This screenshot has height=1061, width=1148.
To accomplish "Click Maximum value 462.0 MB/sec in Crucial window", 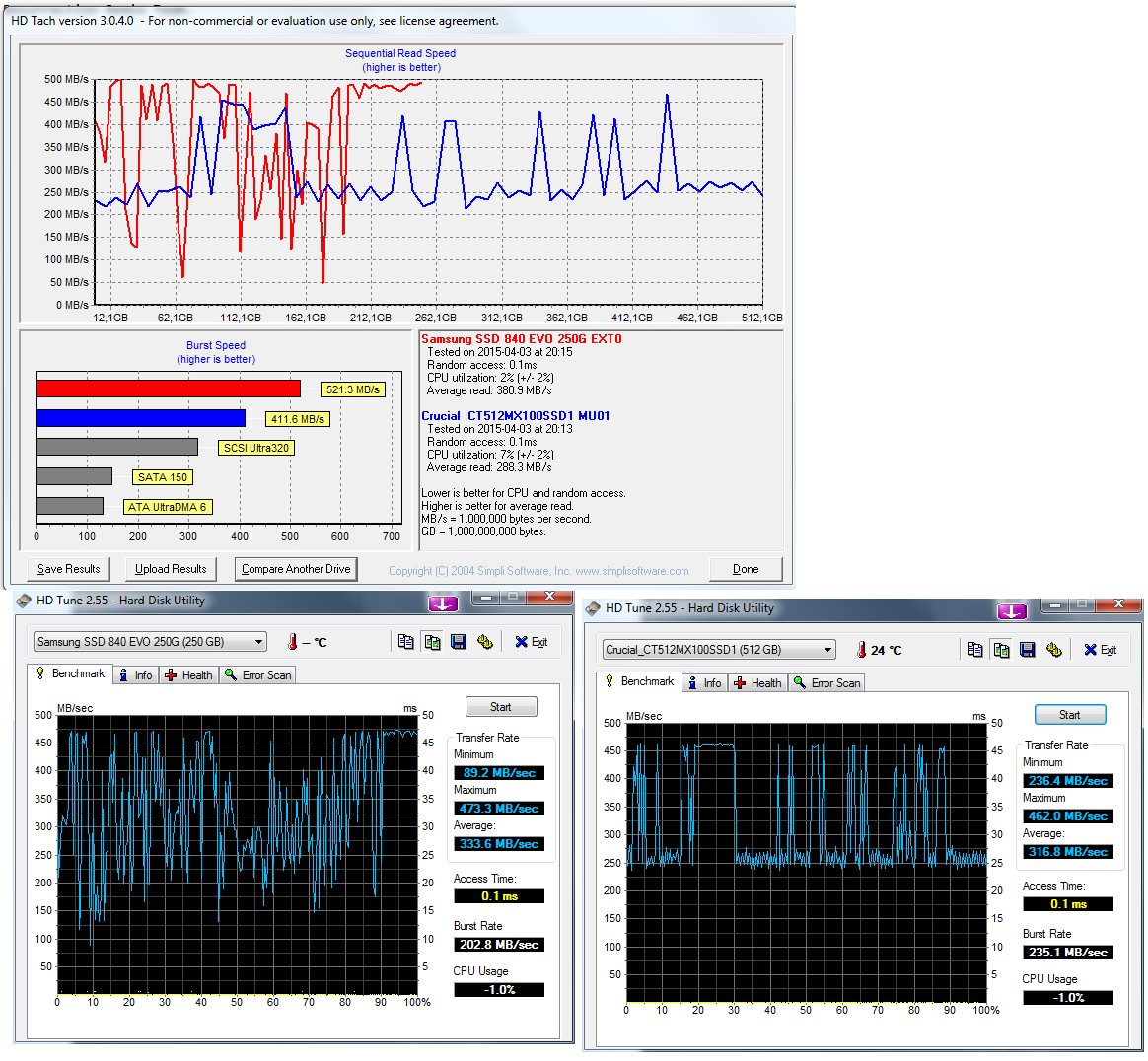I will coord(1068,816).
